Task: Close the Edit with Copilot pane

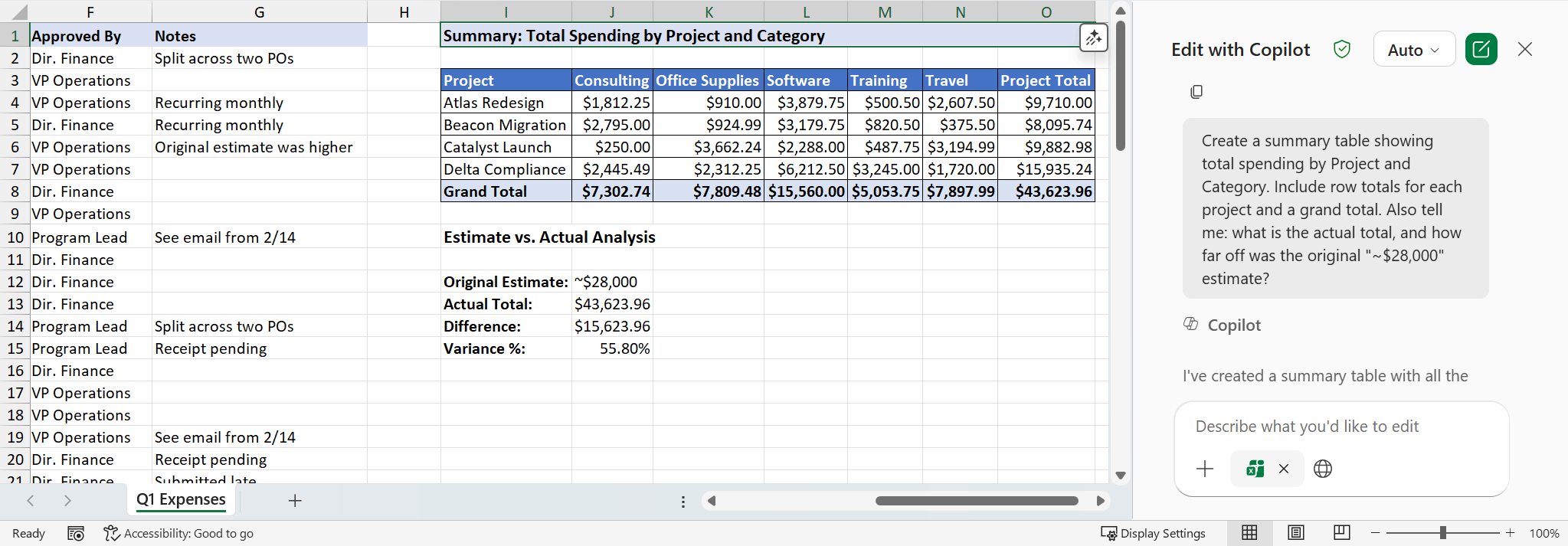Action: click(x=1524, y=50)
